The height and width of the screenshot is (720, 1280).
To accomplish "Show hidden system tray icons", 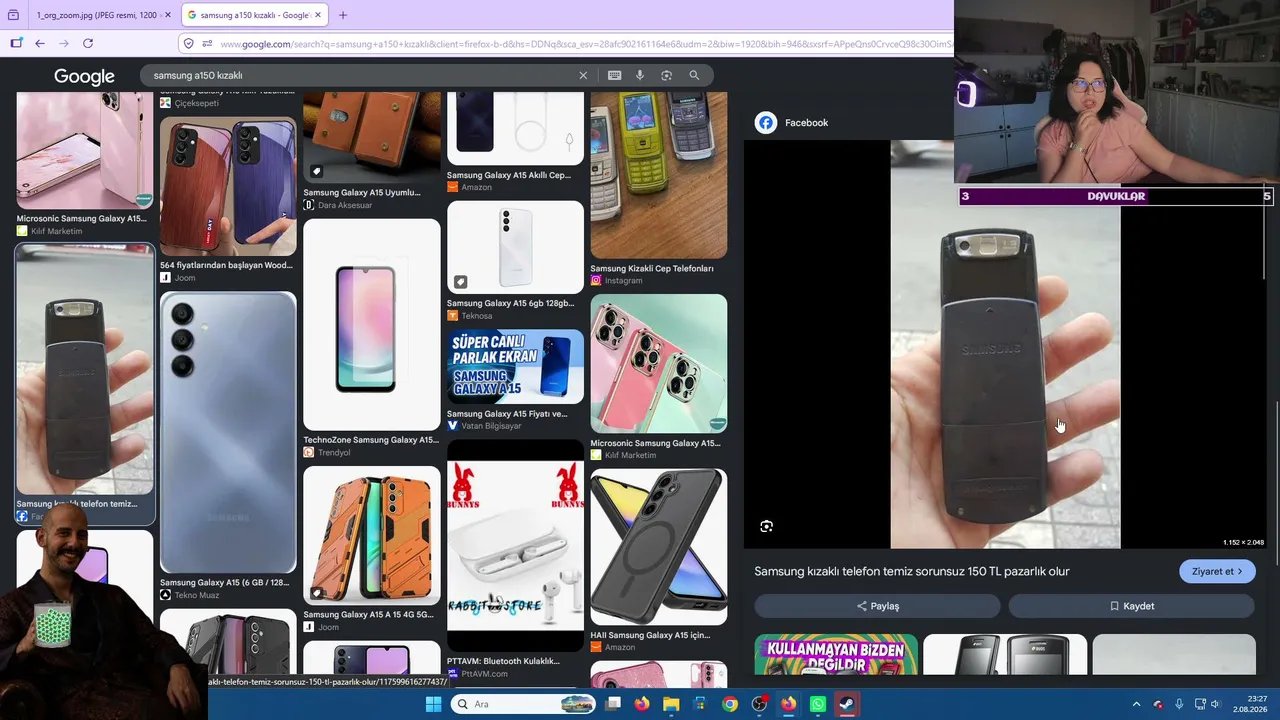I will click(1136, 704).
